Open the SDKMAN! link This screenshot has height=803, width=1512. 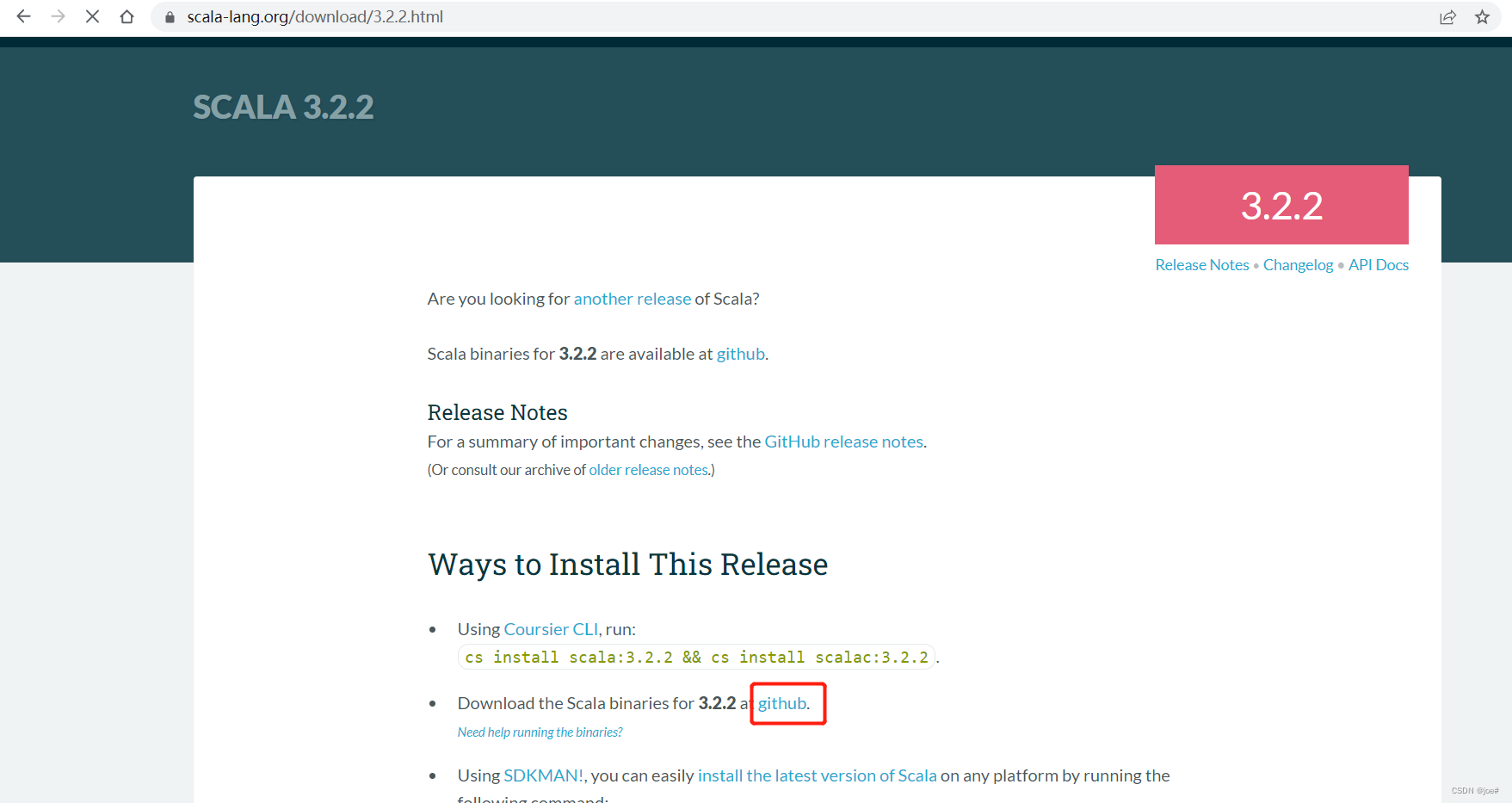tap(543, 775)
